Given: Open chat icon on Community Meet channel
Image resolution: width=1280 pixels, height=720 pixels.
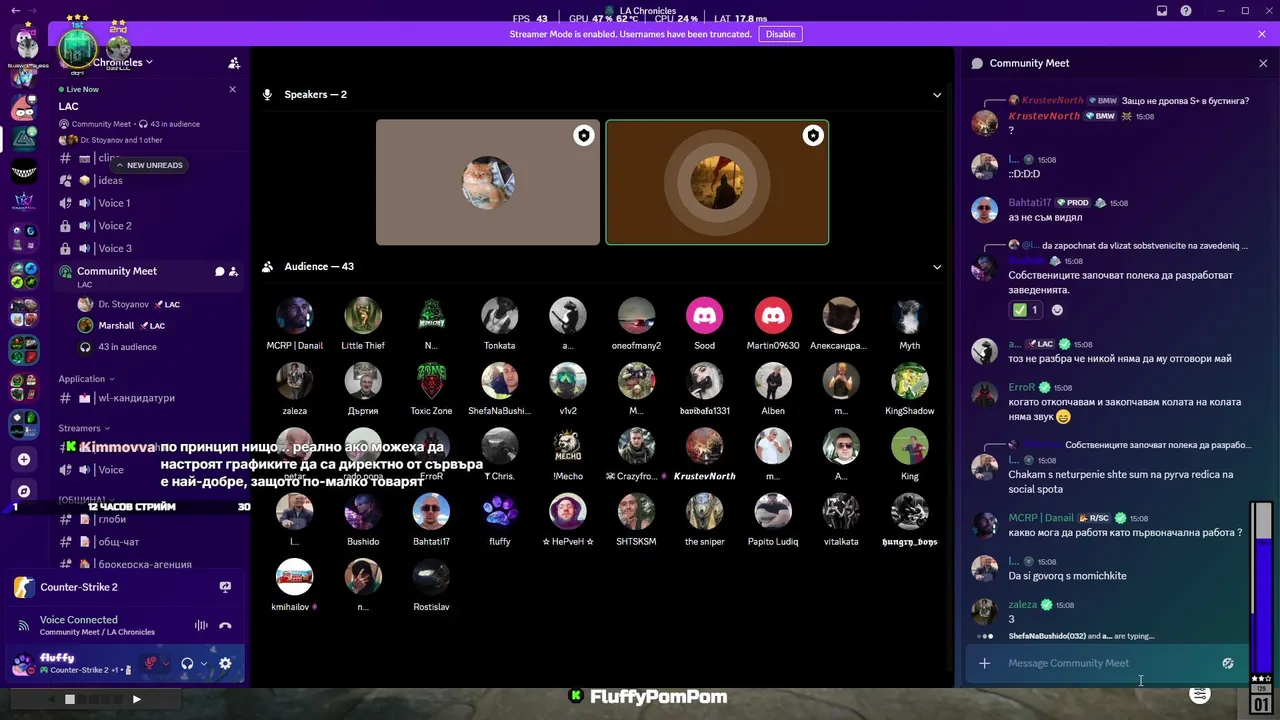Looking at the screenshot, I should coord(219,271).
